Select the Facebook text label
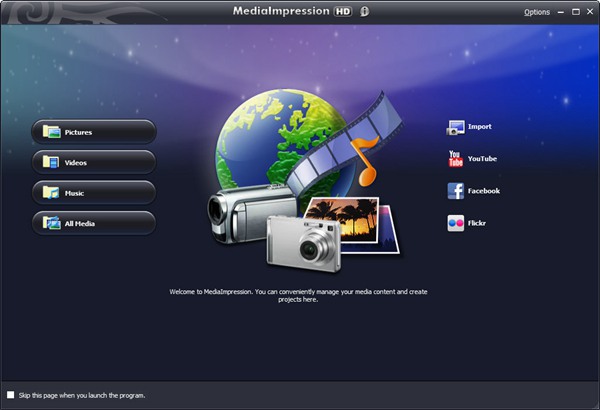The height and width of the screenshot is (410, 600). pyautogui.click(x=483, y=191)
